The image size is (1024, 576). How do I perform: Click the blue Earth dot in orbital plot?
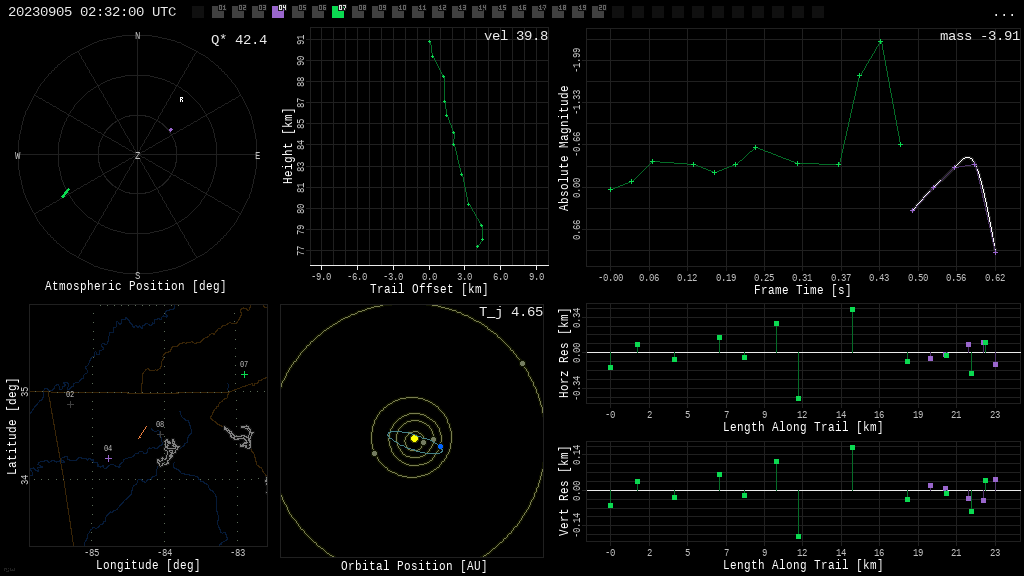(x=441, y=447)
